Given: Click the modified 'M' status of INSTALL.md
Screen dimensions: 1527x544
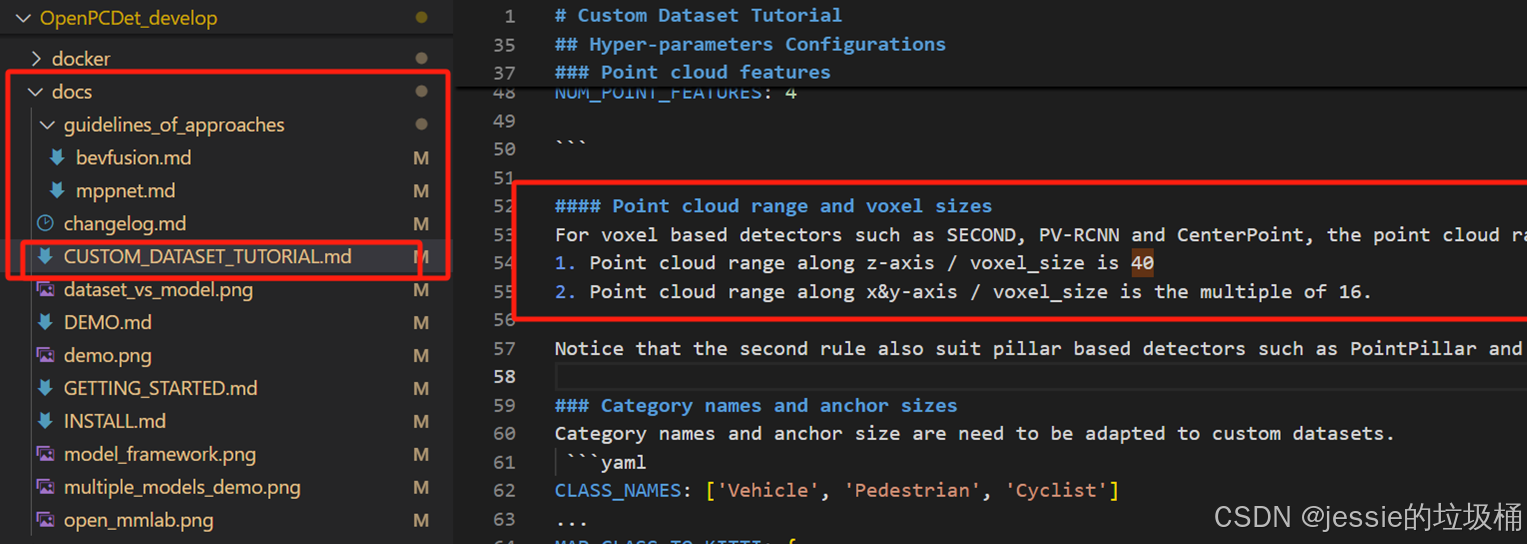Looking at the screenshot, I should pyautogui.click(x=421, y=421).
